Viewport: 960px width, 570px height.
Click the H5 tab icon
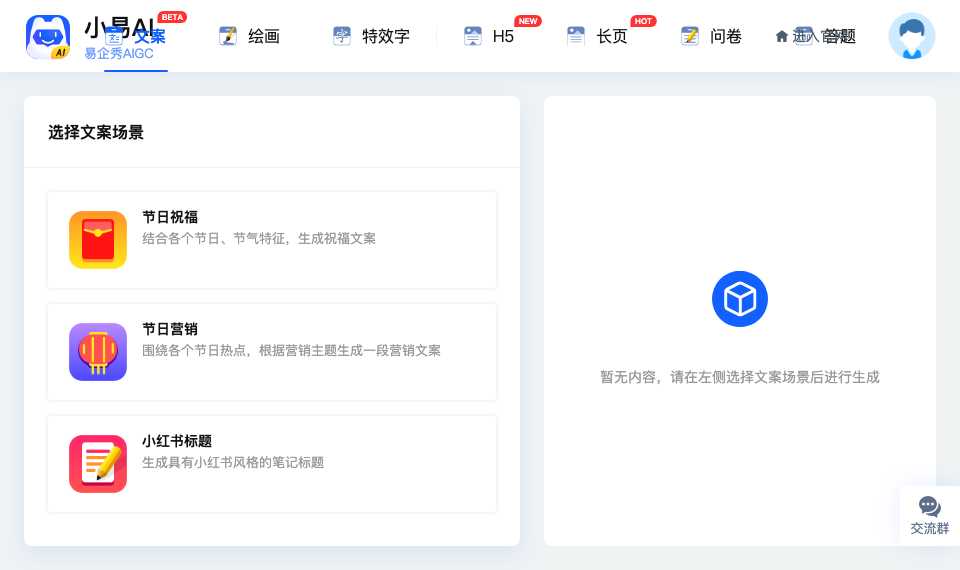(x=473, y=36)
